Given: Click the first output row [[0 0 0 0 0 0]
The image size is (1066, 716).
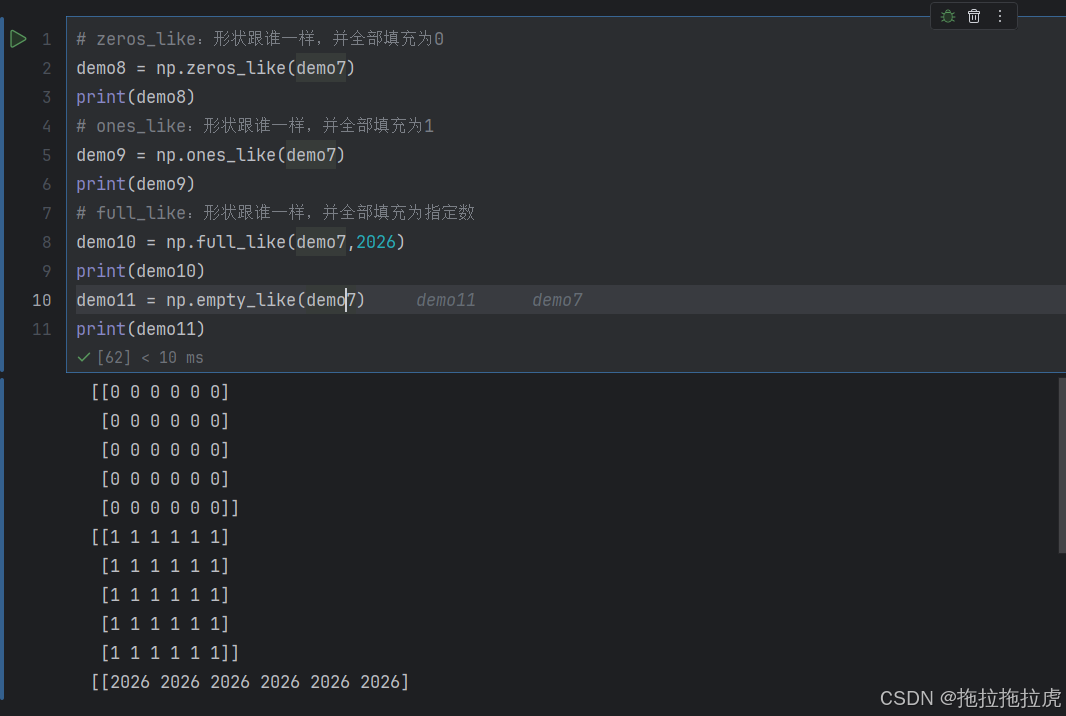Looking at the screenshot, I should point(160,392).
